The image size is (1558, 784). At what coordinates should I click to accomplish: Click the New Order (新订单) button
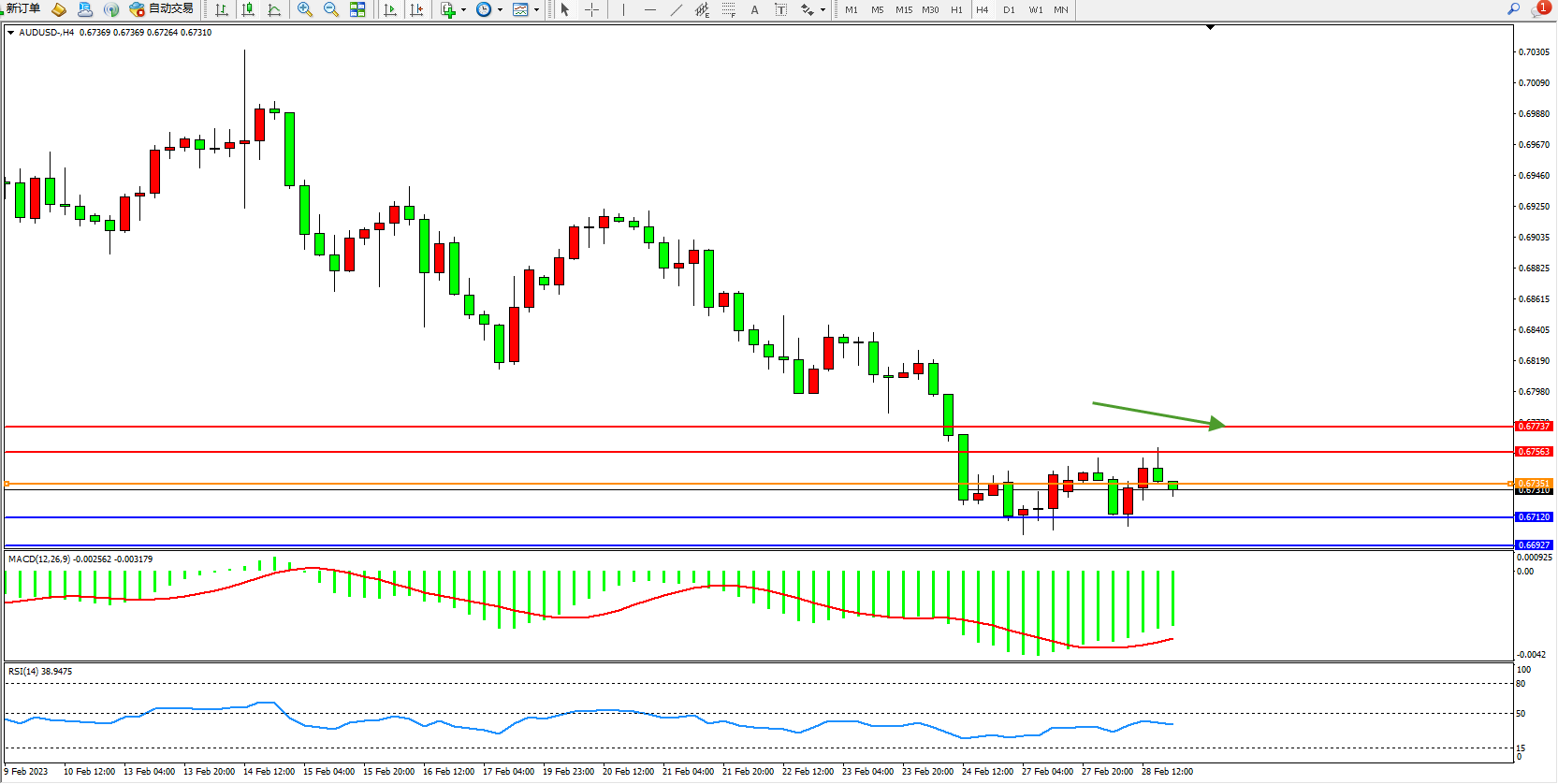(x=22, y=9)
